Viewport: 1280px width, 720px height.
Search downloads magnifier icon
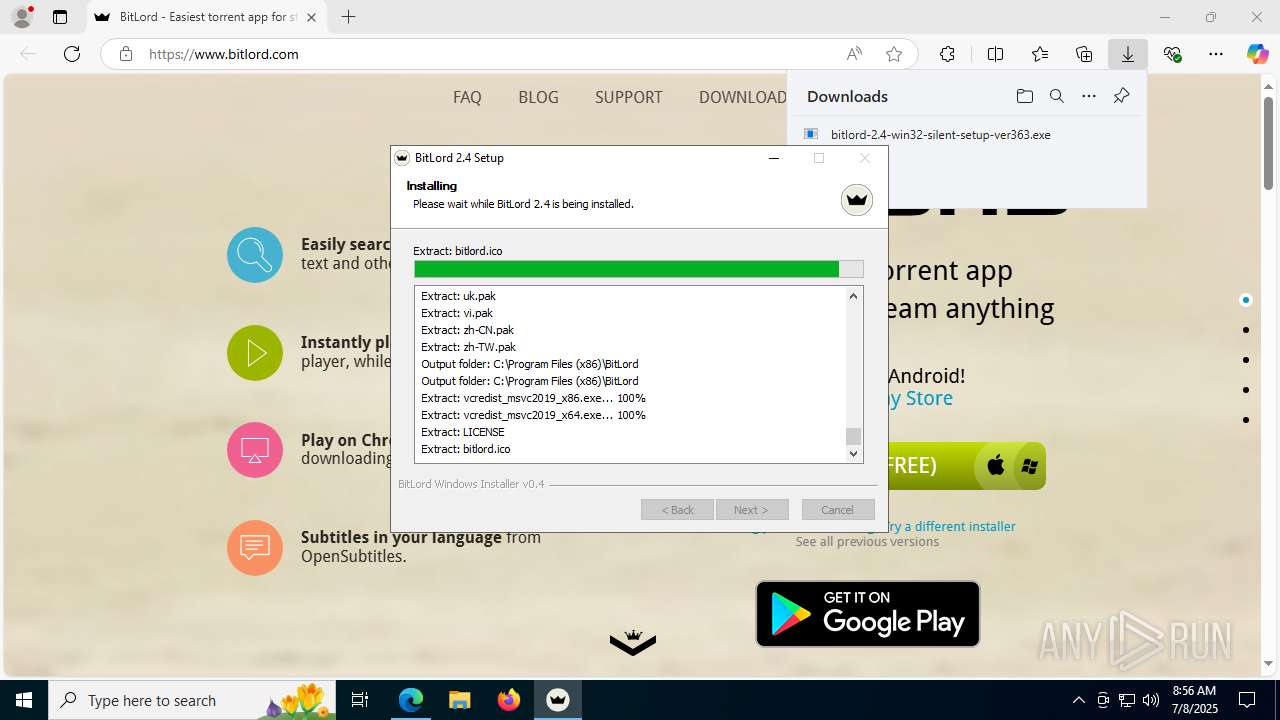point(1057,96)
